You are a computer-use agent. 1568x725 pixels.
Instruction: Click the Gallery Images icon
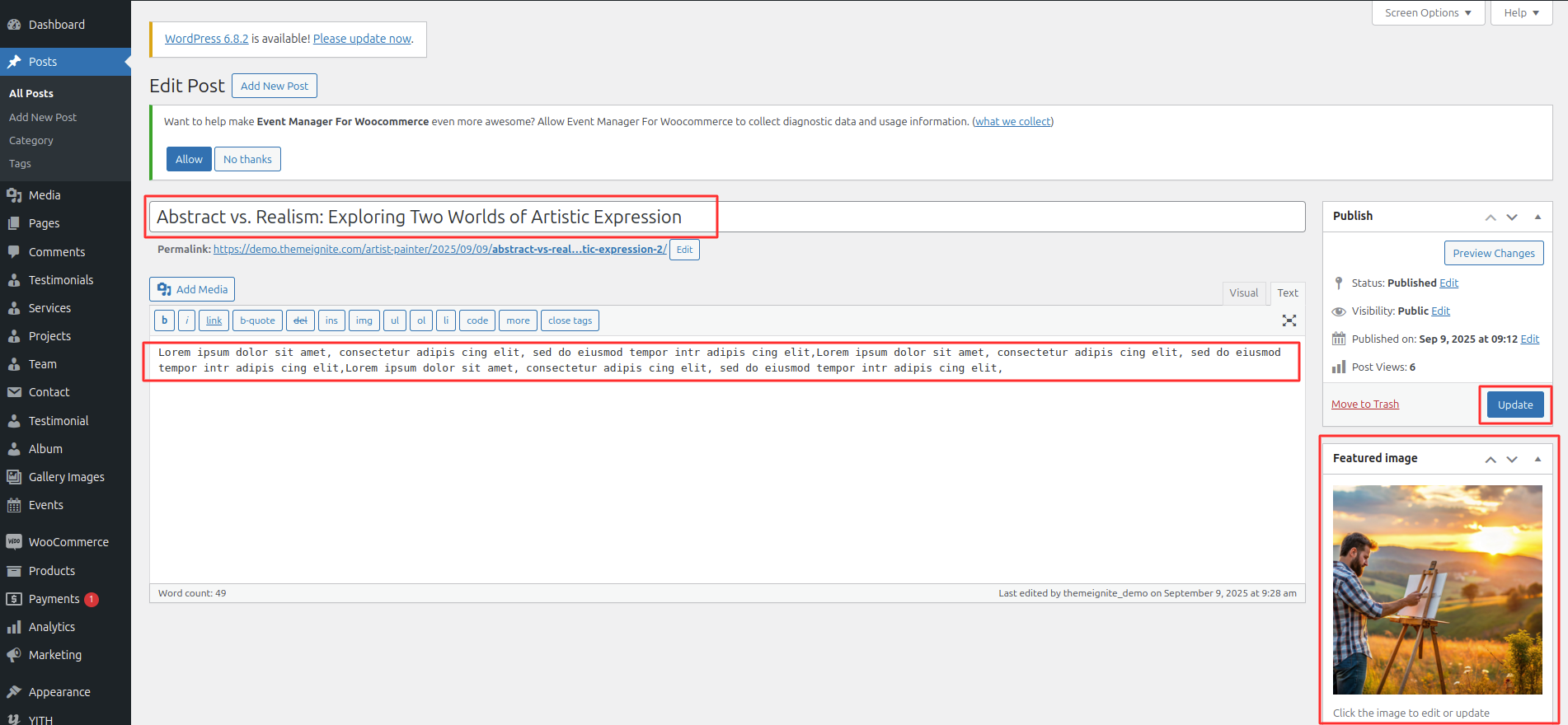click(14, 477)
